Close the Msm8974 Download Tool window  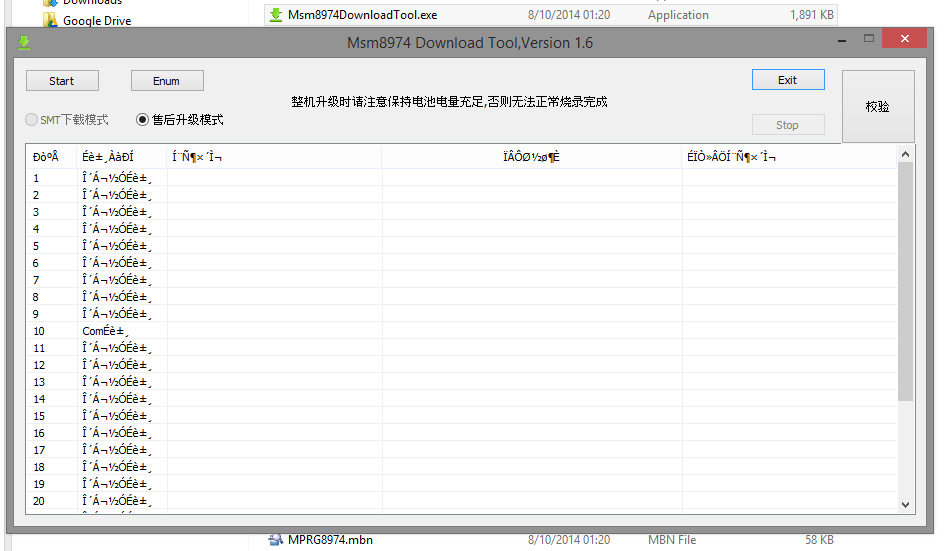coord(904,39)
